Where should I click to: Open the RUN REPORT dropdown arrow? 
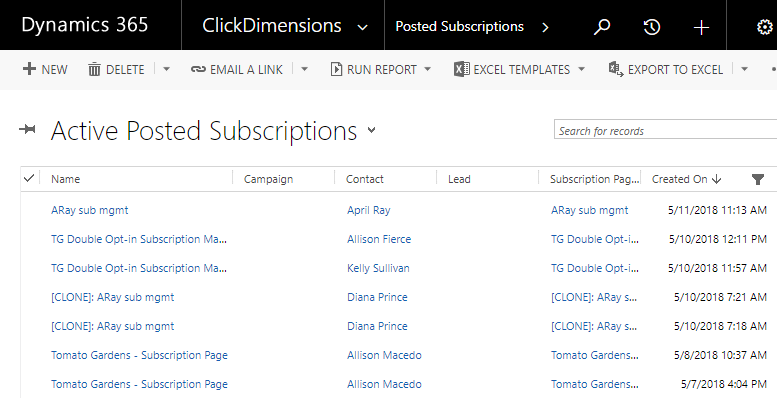click(427, 69)
